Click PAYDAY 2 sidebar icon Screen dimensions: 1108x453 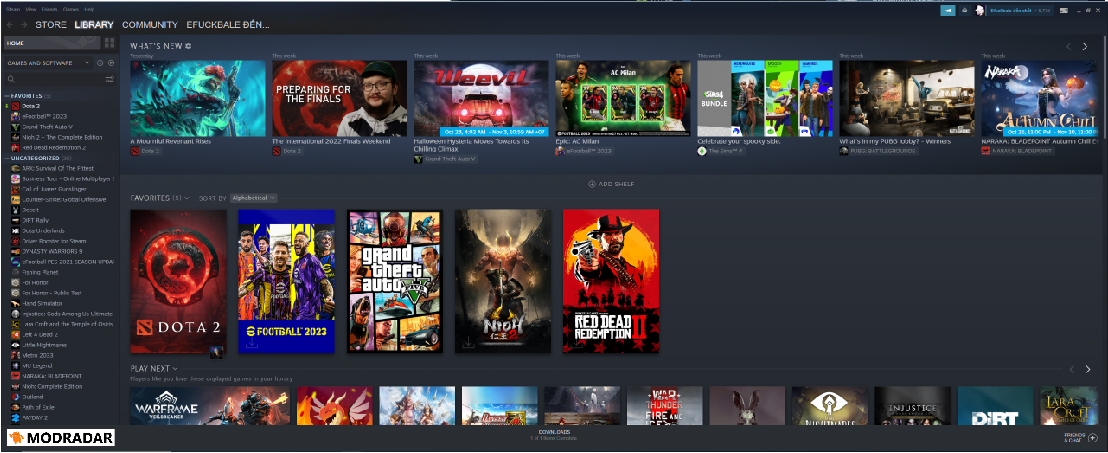coord(15,418)
